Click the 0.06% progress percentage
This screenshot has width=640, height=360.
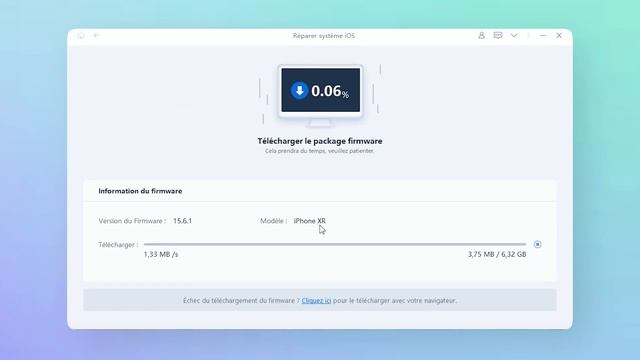click(330, 91)
